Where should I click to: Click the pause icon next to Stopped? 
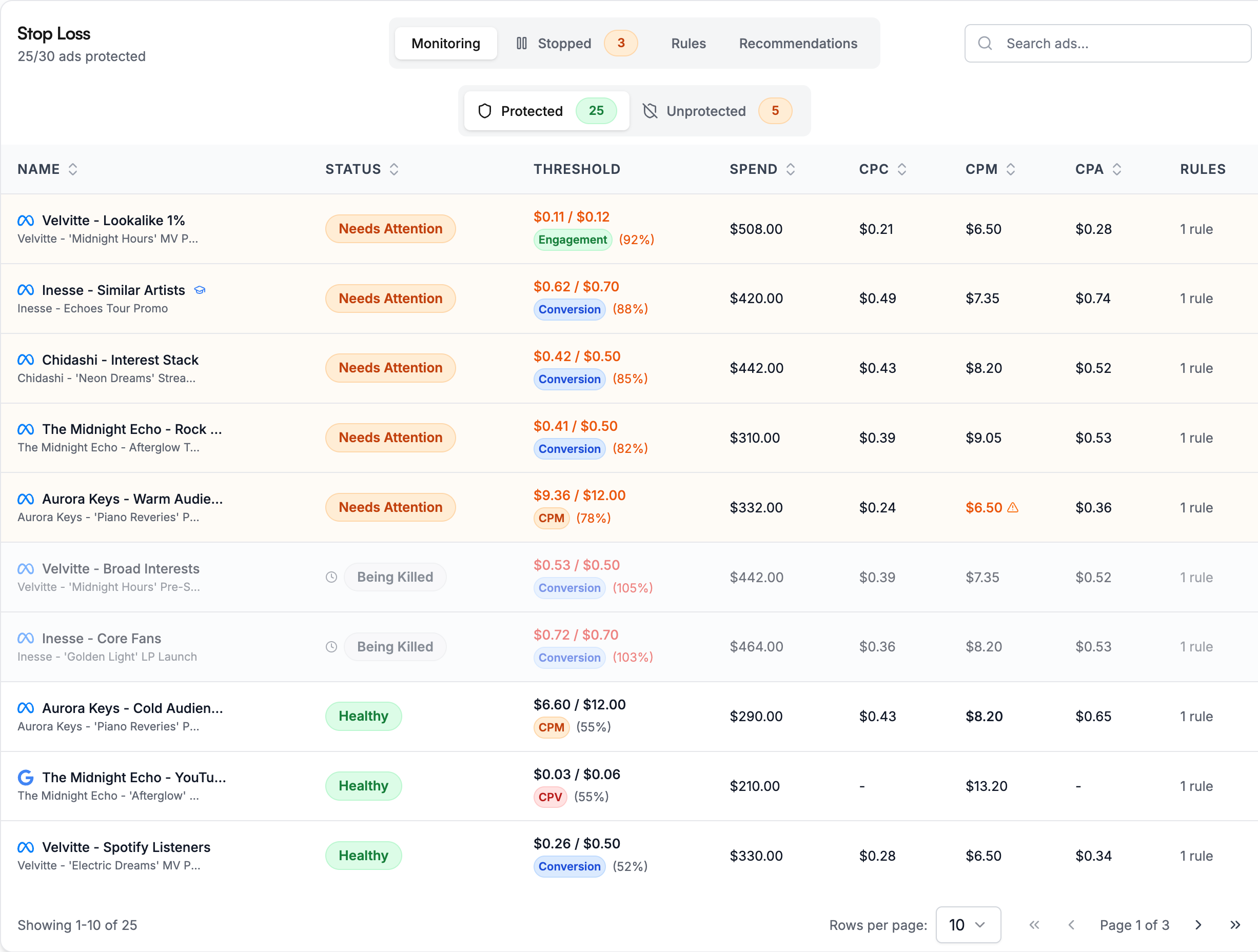pyautogui.click(x=521, y=43)
